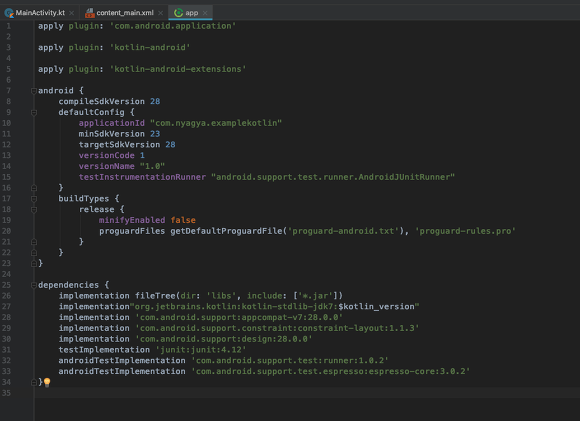This screenshot has height=421, width=580.
Task: Place cursor on empty line 35
Action: [307, 393]
